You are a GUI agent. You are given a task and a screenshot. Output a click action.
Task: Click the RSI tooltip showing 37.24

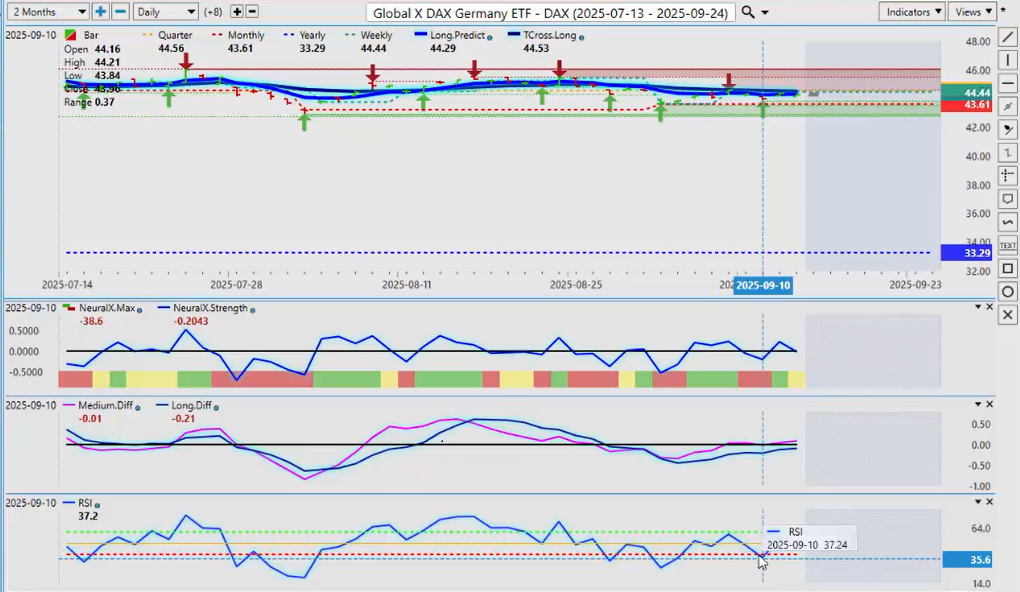point(809,539)
